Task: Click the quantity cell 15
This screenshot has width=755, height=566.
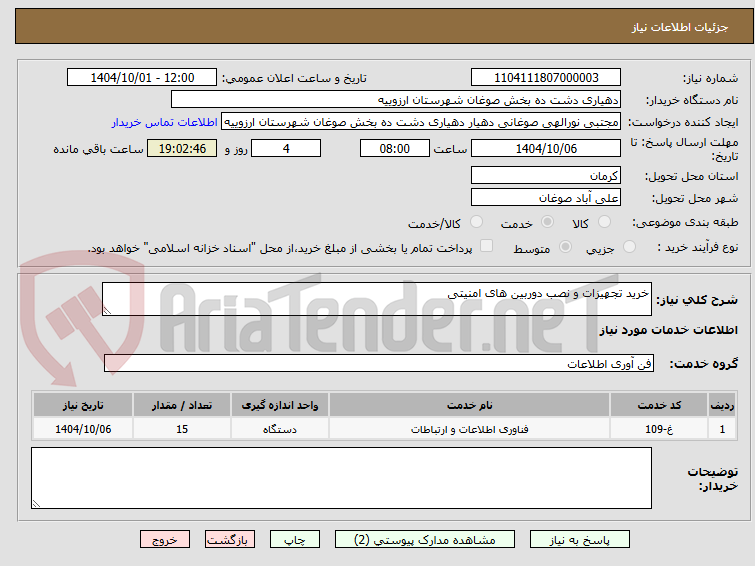Action: click(x=182, y=429)
